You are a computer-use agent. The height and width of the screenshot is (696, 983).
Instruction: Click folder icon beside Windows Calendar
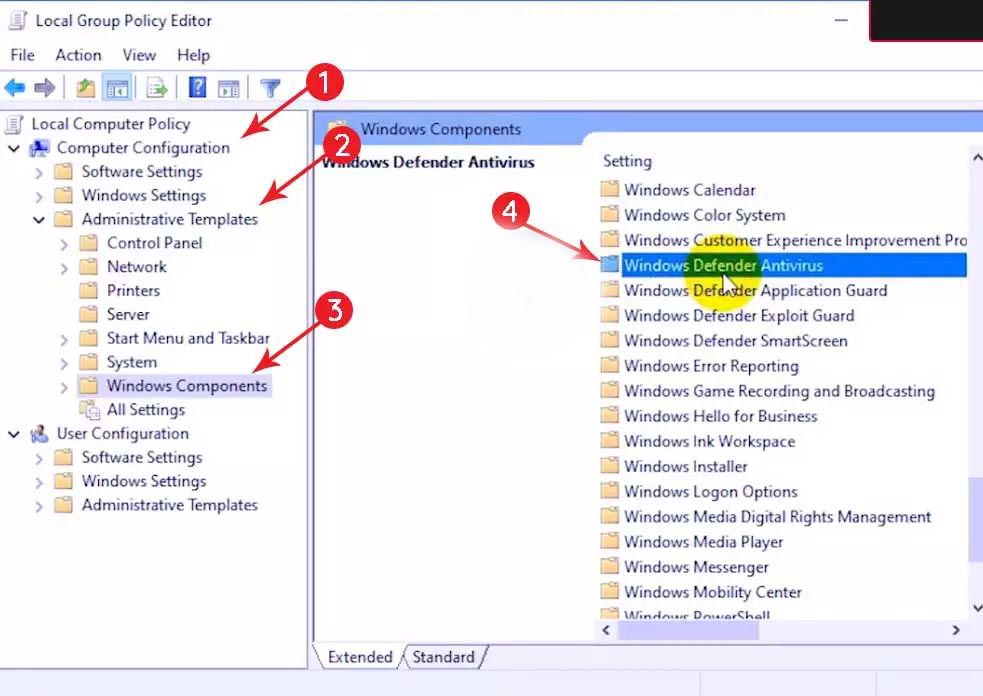click(609, 189)
